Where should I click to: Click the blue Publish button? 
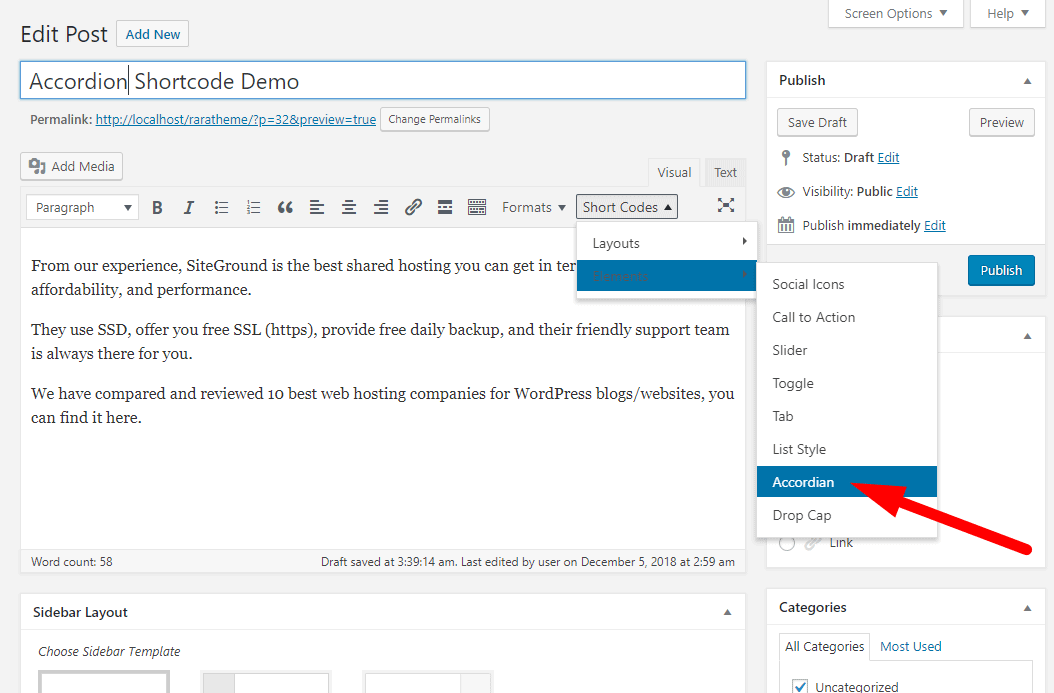click(x=1001, y=270)
